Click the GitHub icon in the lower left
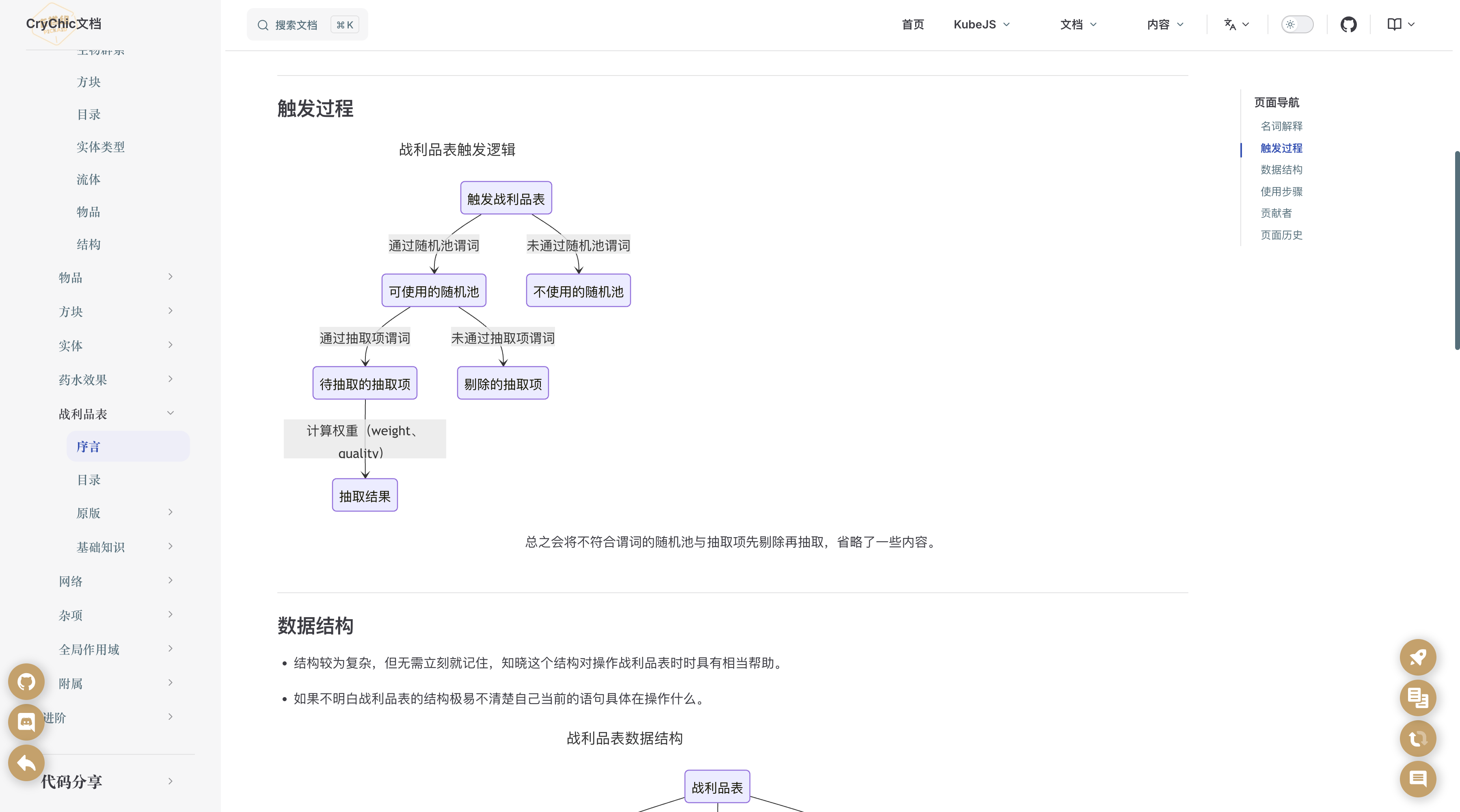 point(26,682)
